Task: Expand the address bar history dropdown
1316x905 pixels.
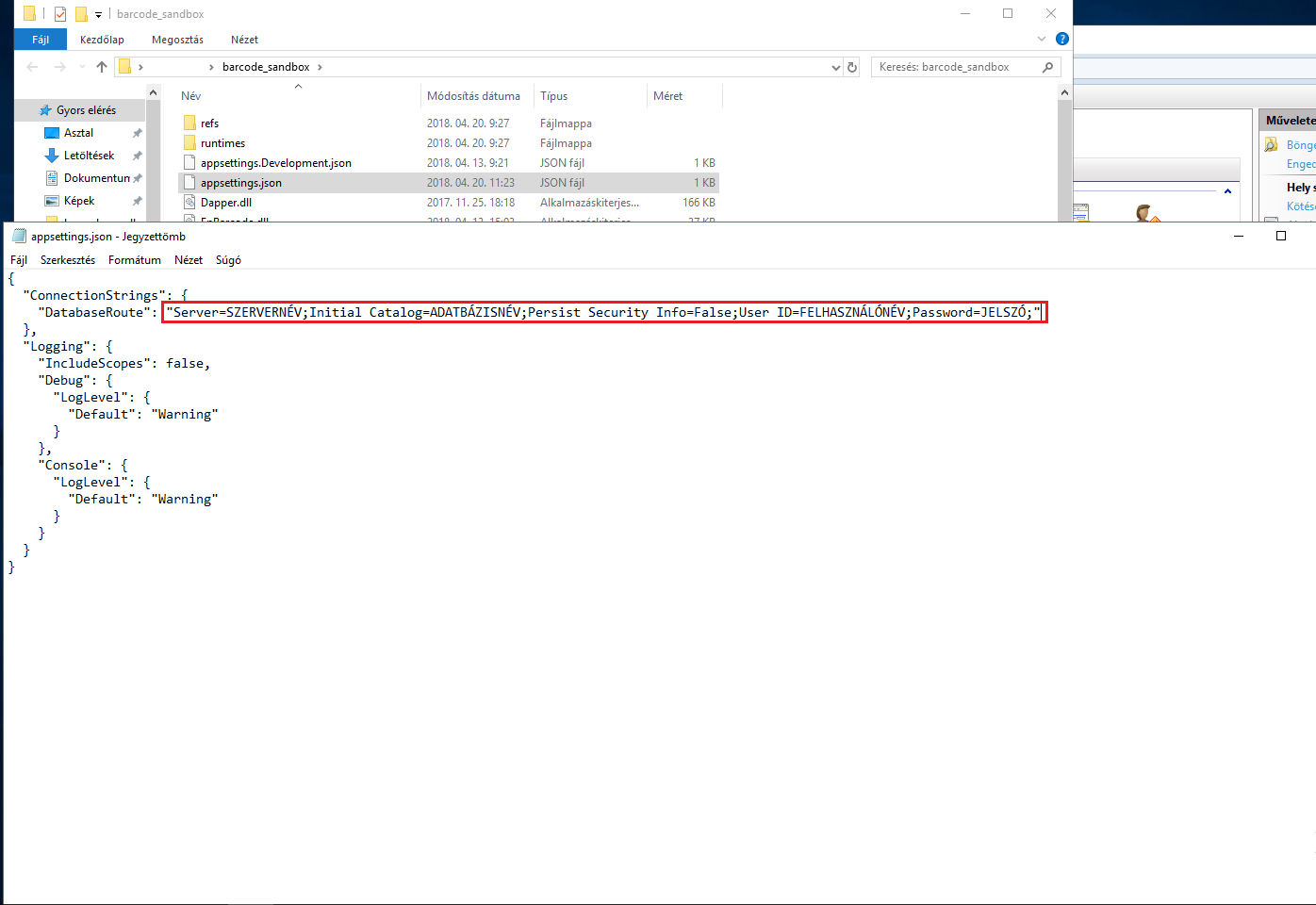Action: [x=835, y=67]
